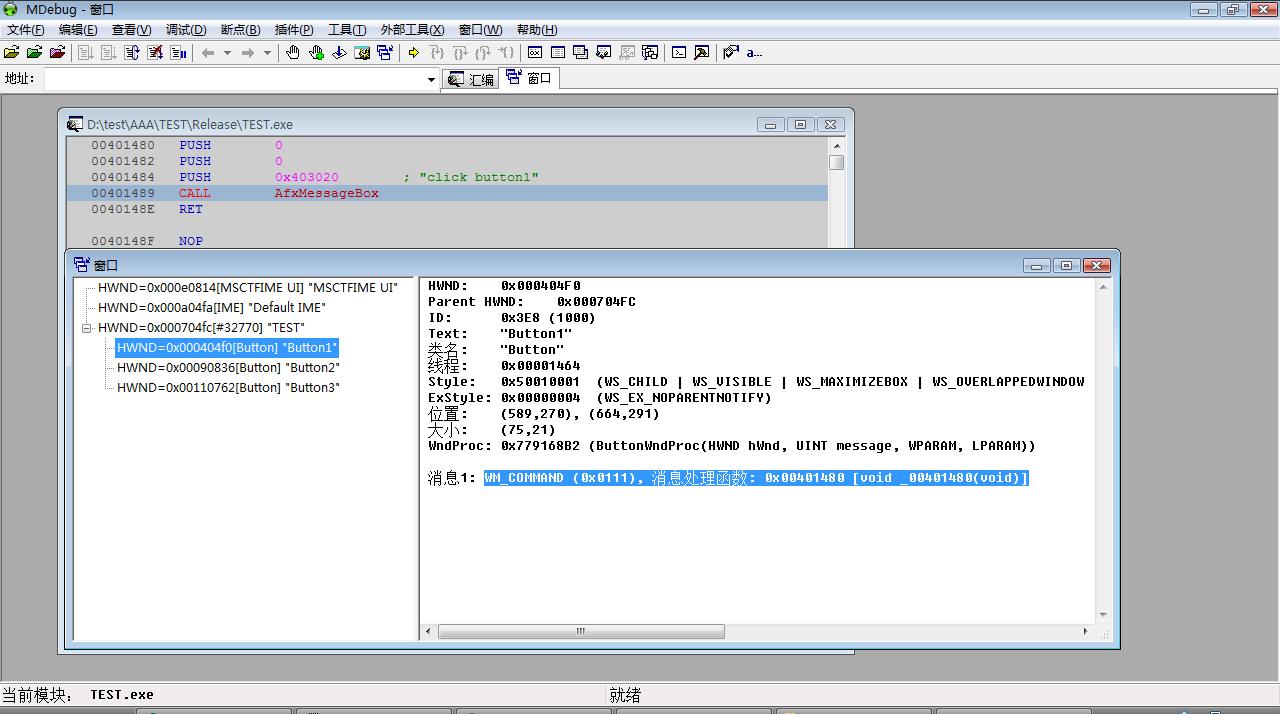Screen dimensions: 1280x714
Task: Collapse the TEST window tree node
Action: tap(87, 328)
